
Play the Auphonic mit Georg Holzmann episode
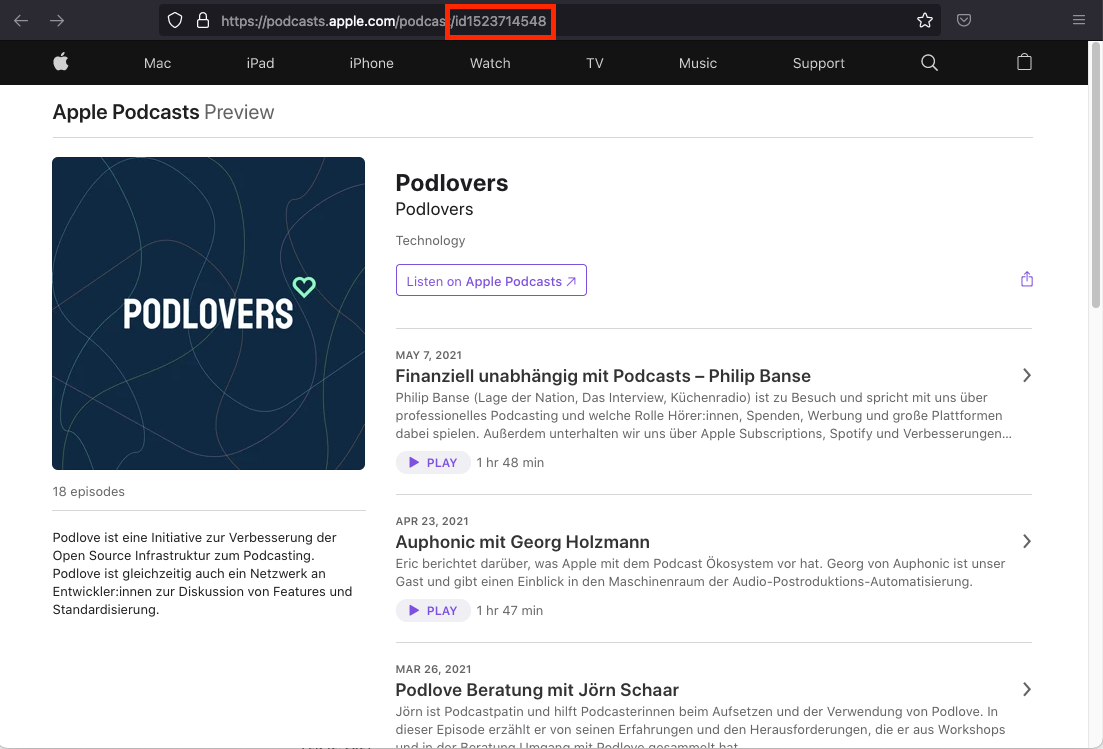click(433, 610)
